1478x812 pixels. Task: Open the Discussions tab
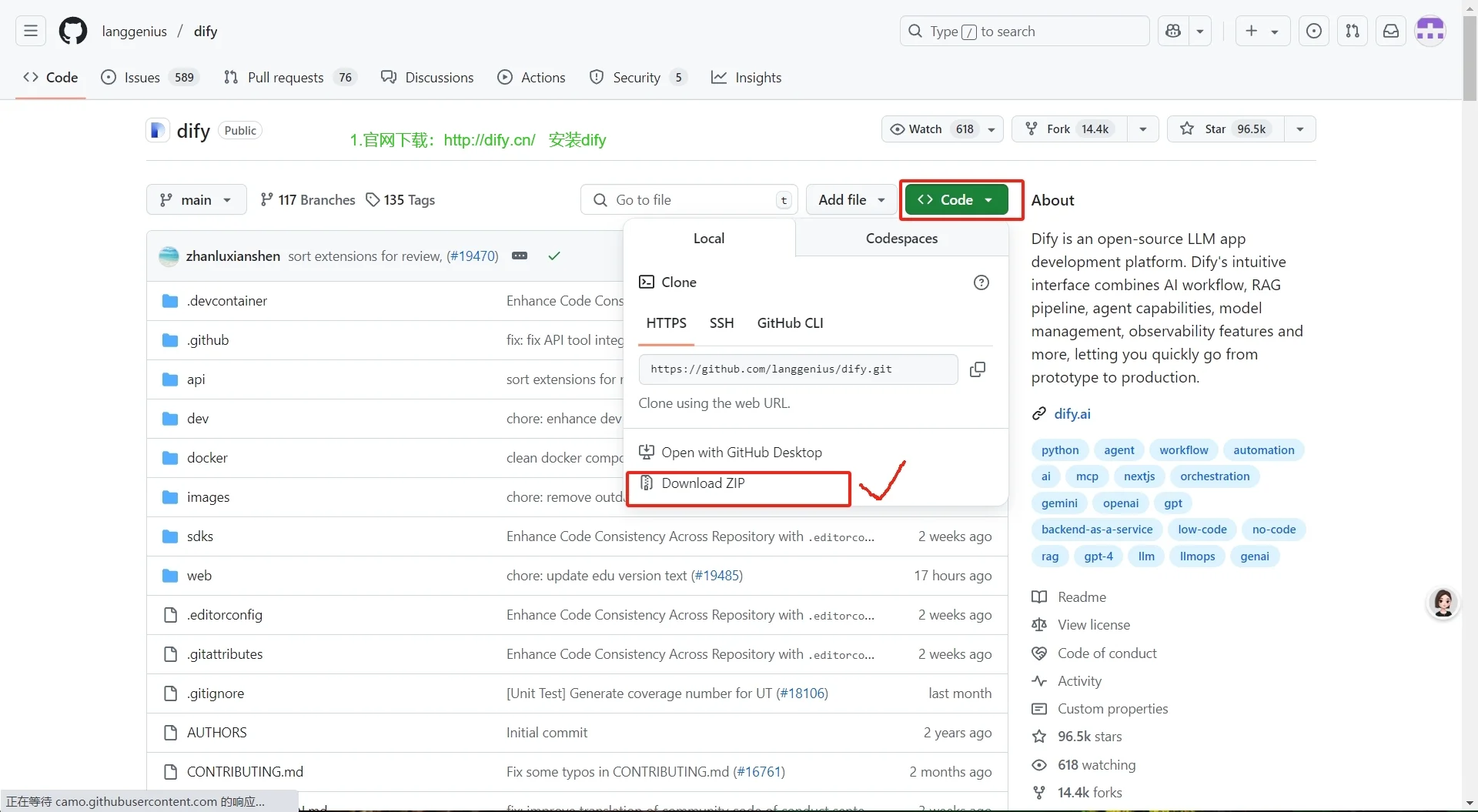pos(427,77)
